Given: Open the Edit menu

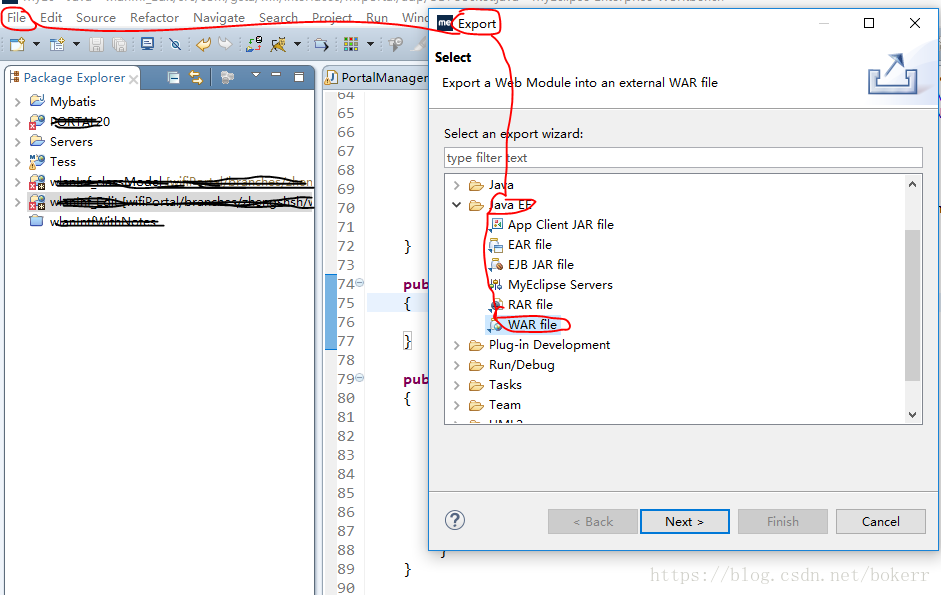Looking at the screenshot, I should pos(51,17).
